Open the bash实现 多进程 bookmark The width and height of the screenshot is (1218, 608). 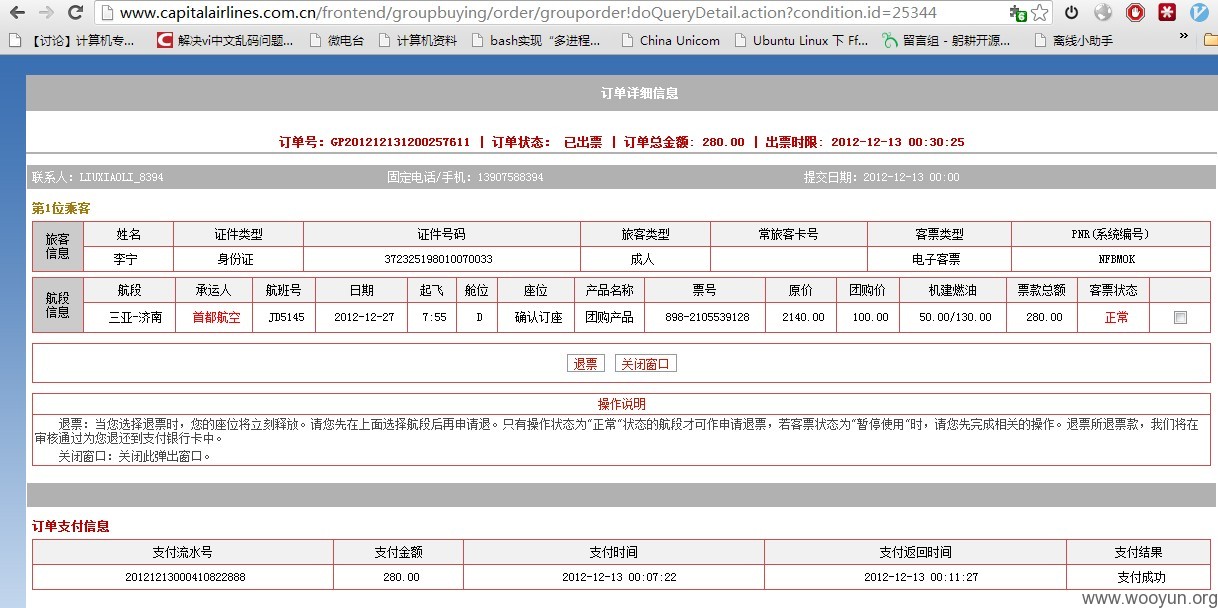(535, 41)
